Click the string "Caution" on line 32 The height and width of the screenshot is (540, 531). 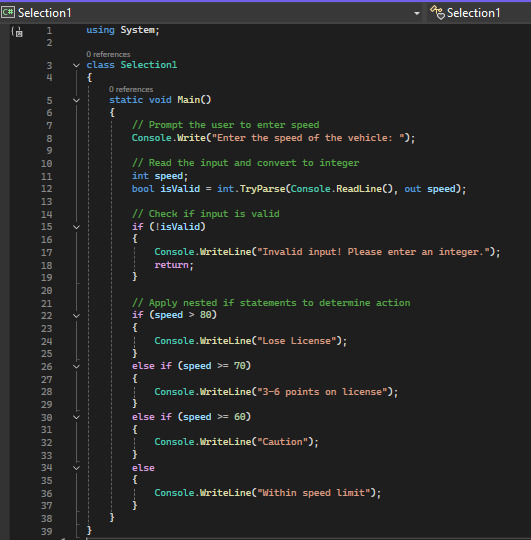(282, 442)
